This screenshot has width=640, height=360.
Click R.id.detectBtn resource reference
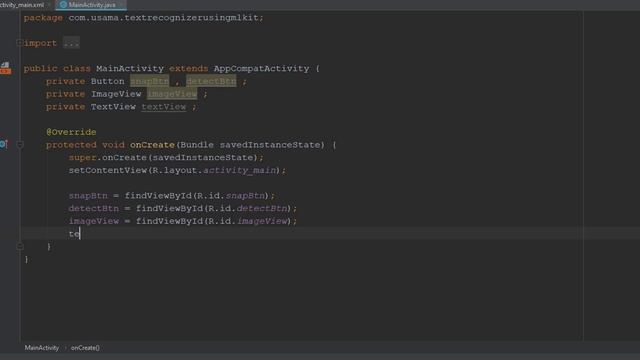coord(248,208)
